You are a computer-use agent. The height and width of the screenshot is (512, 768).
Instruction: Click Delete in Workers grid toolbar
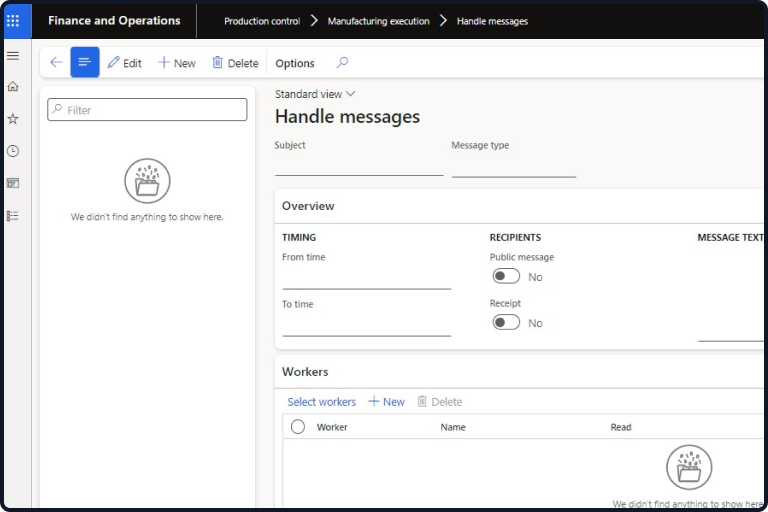(x=440, y=402)
